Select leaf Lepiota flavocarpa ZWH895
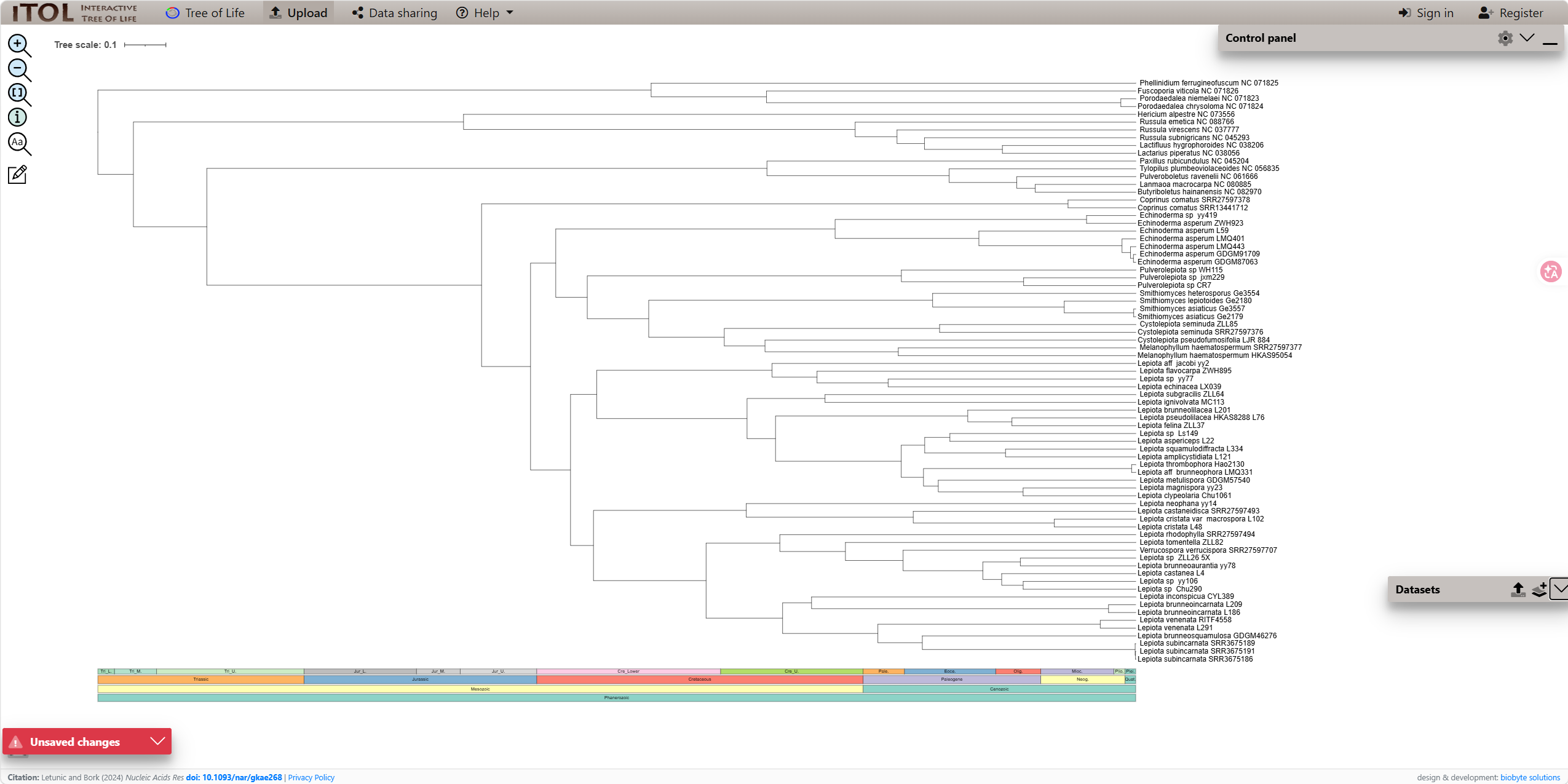This screenshot has height=784, width=1568. tap(1185, 371)
